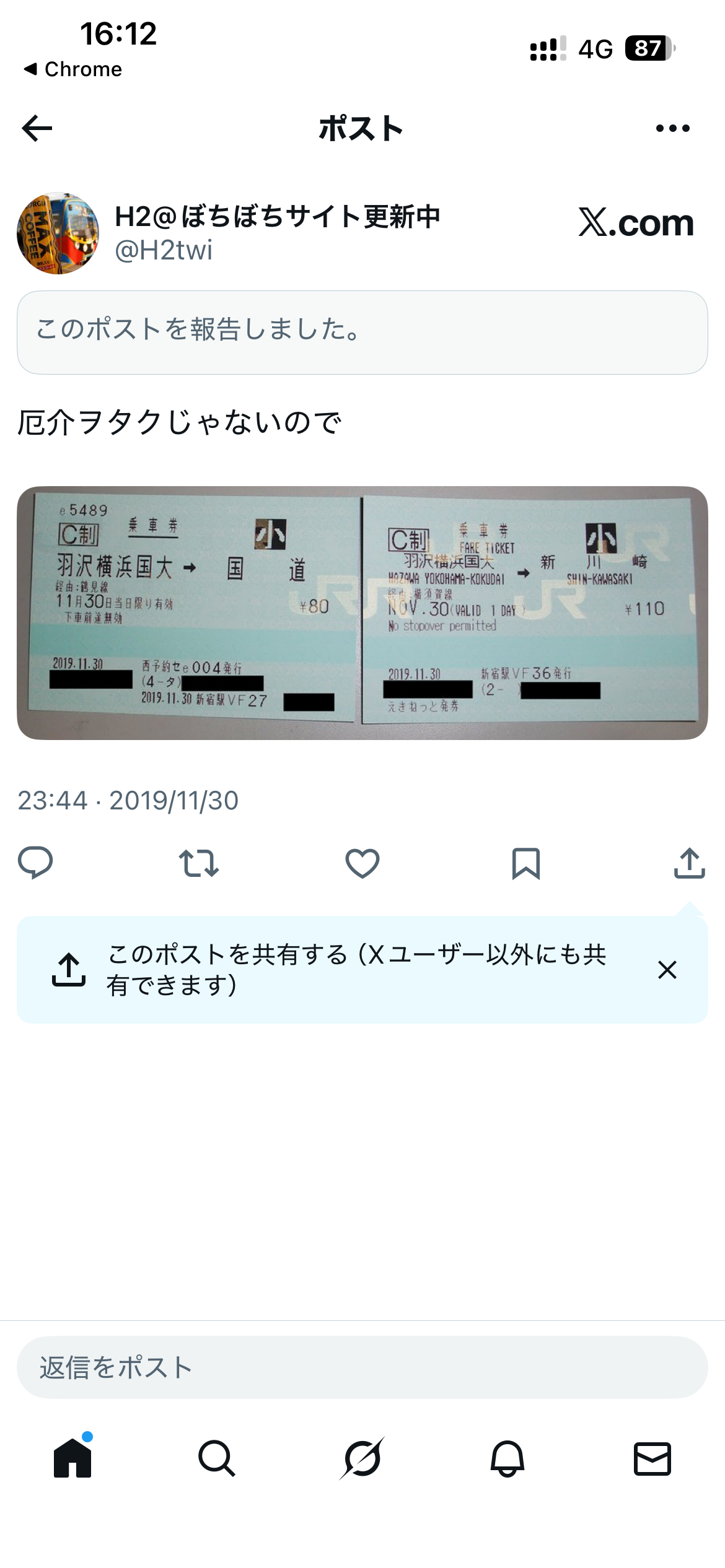The image size is (725, 1568).
Task: Tap the 返信をポスト reply field
Action: tap(362, 1367)
